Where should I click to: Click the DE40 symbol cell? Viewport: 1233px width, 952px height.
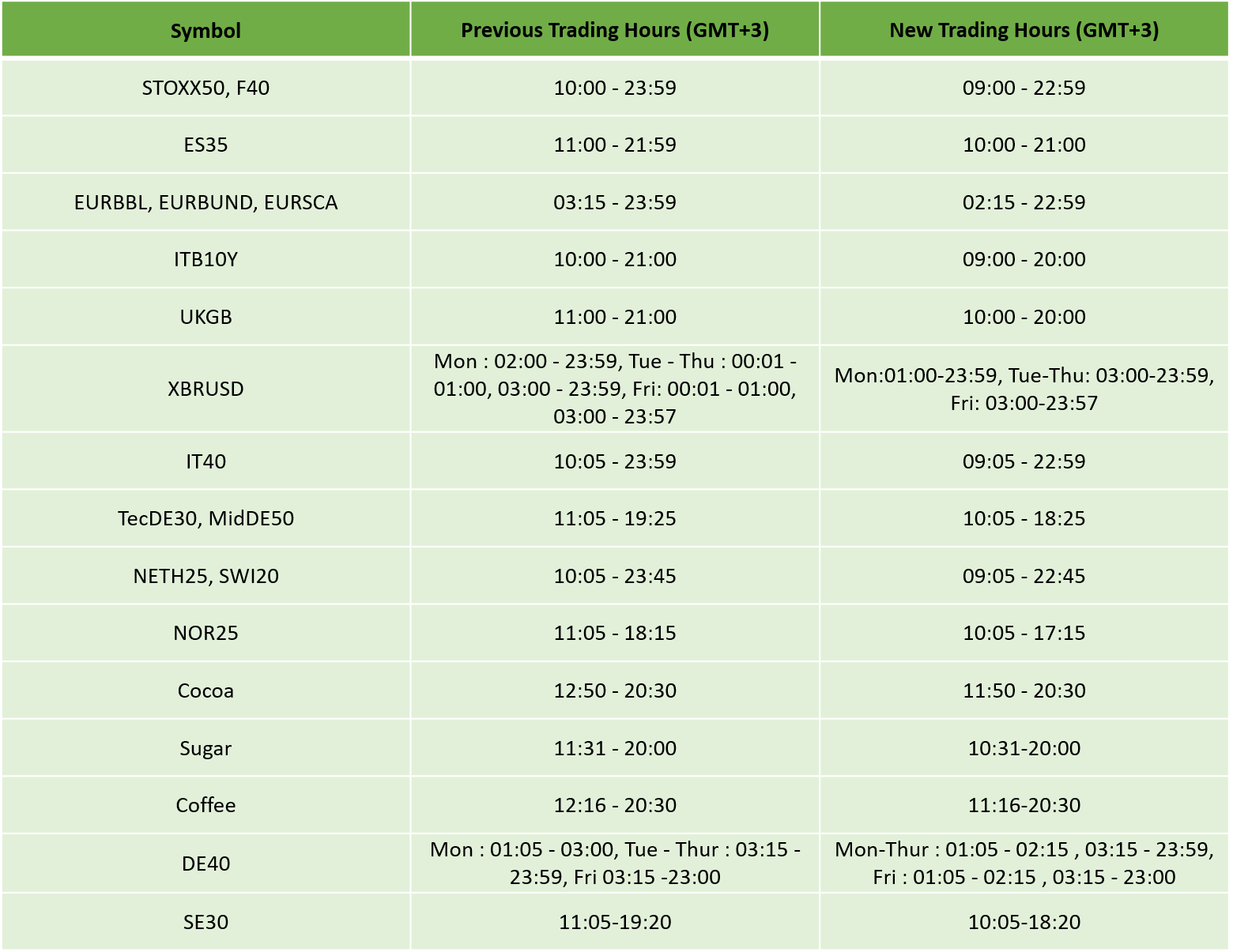click(x=205, y=864)
